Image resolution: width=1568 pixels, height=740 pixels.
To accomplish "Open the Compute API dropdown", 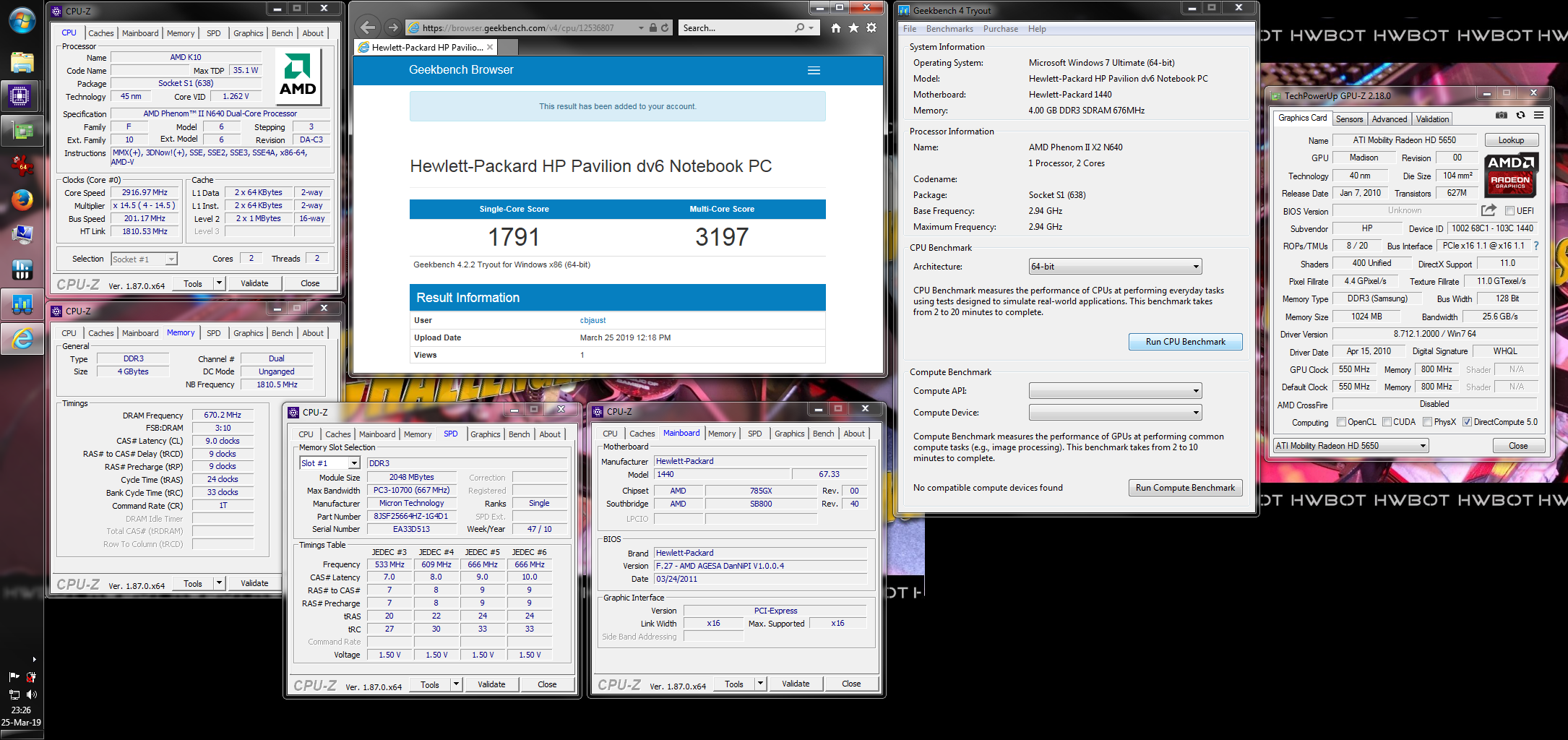I will pos(1115,391).
